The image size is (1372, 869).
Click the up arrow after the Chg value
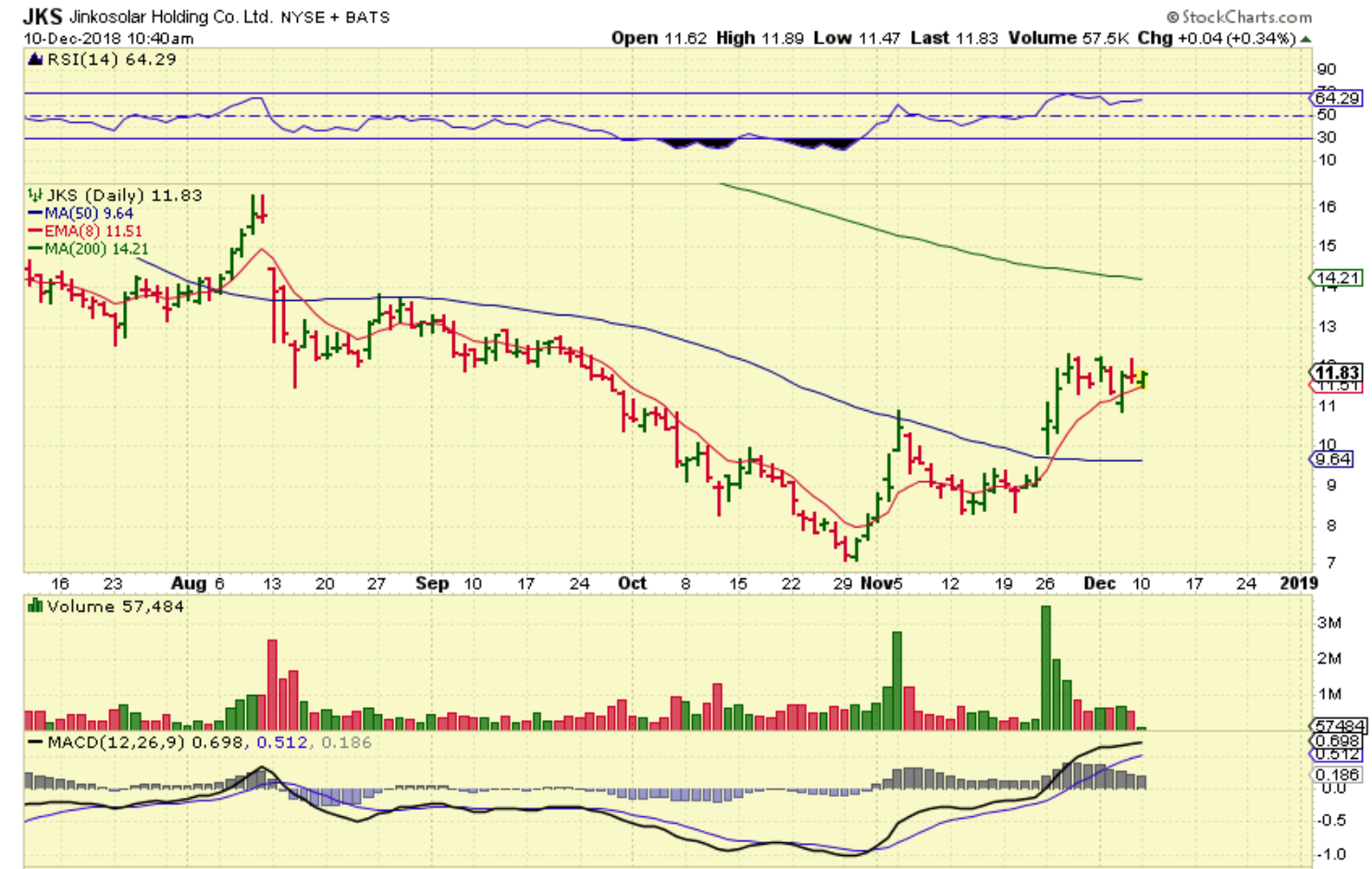(x=1305, y=39)
